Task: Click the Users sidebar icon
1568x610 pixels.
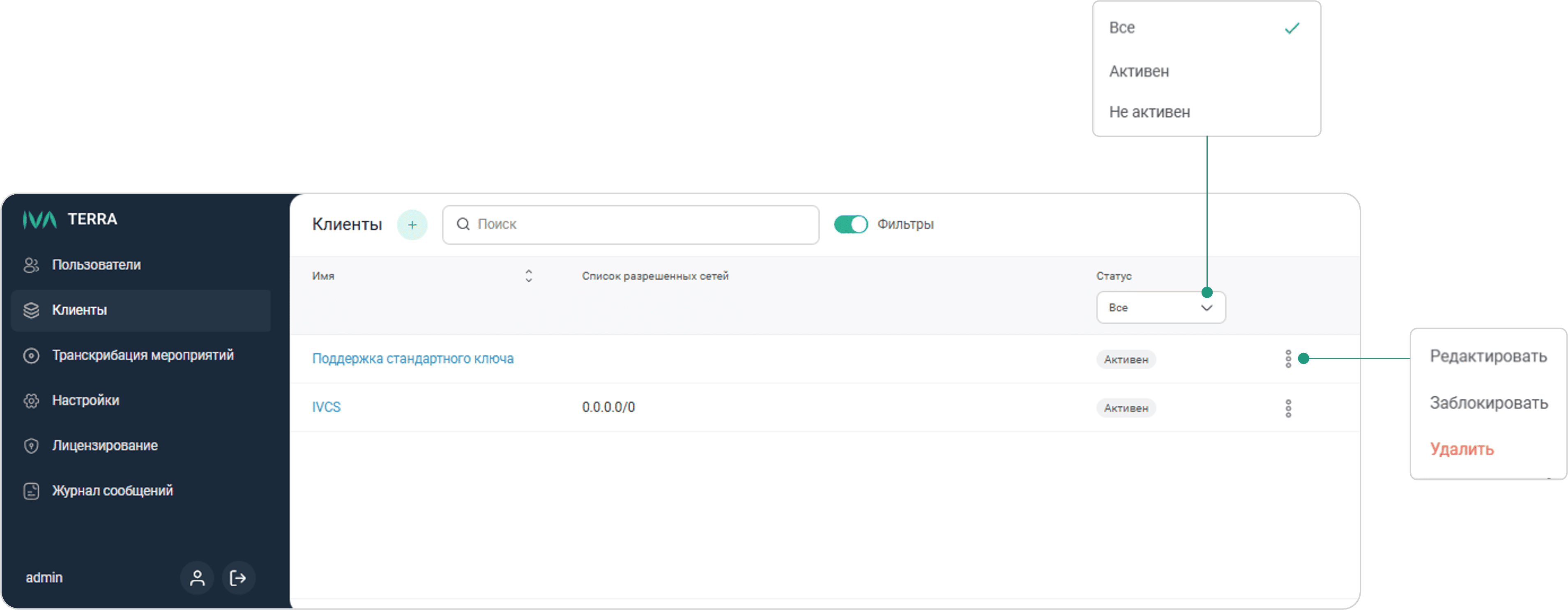Action: click(31, 265)
